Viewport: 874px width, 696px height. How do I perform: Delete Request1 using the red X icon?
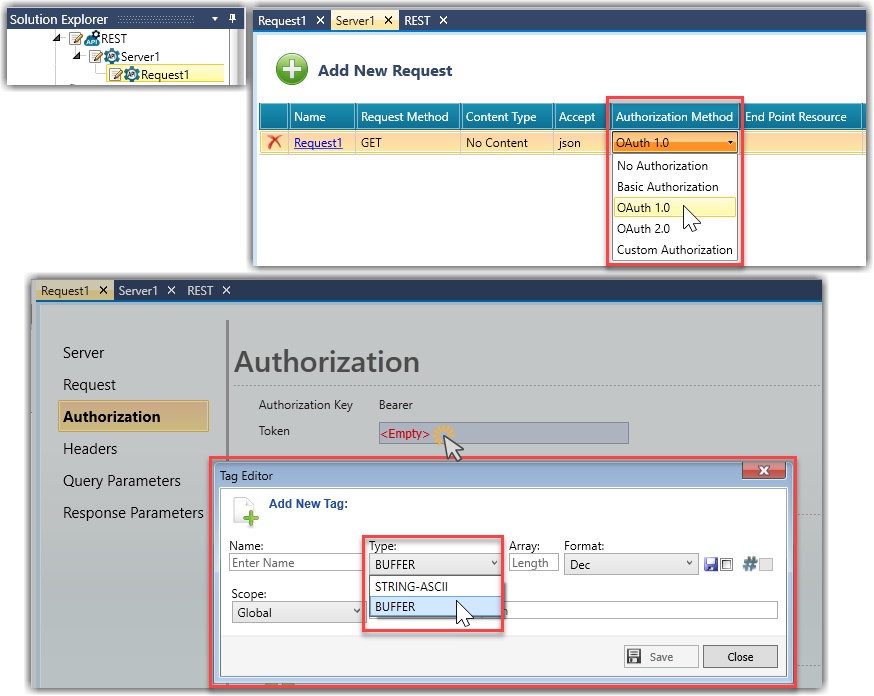point(274,142)
